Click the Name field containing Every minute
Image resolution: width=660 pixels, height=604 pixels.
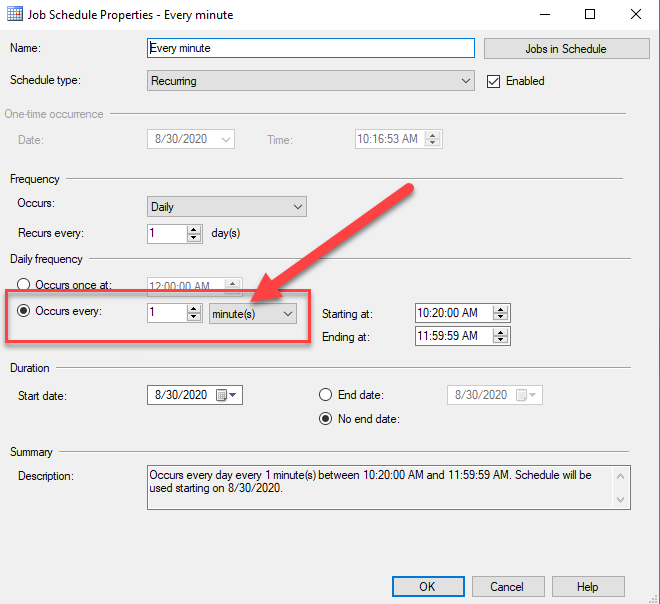point(310,48)
